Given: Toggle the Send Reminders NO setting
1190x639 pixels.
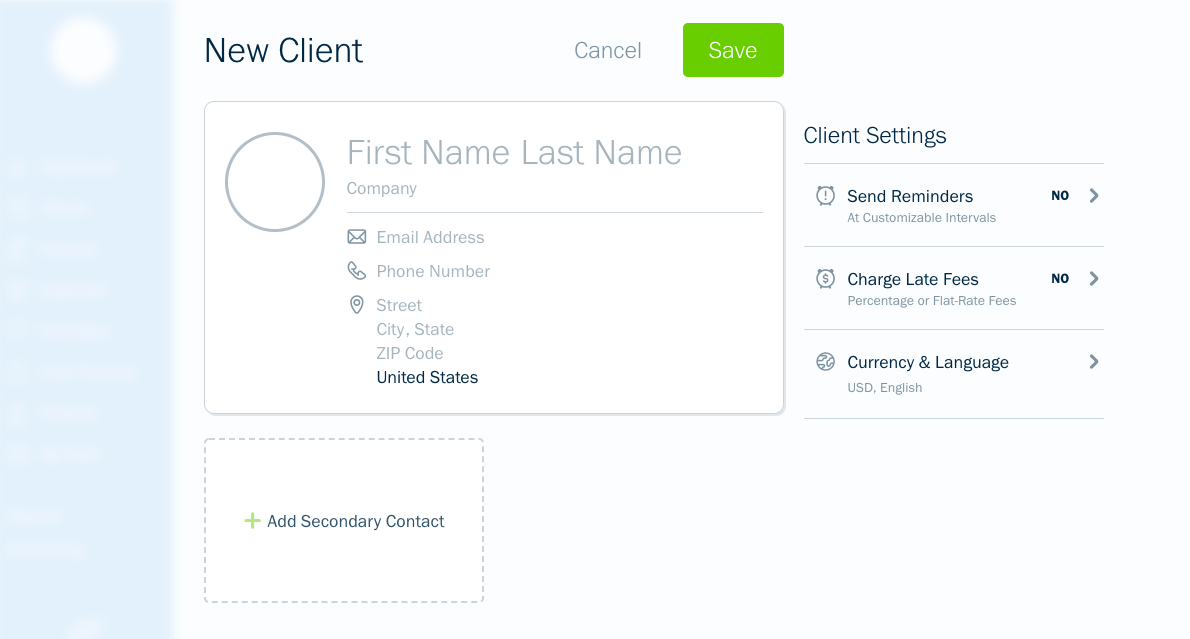Looking at the screenshot, I should [1059, 196].
